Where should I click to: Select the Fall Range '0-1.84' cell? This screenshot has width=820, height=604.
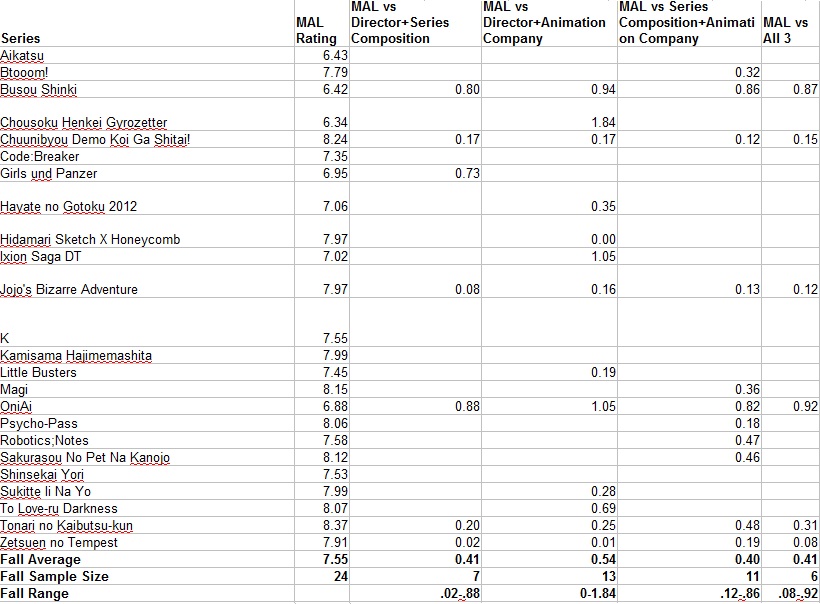click(x=549, y=594)
